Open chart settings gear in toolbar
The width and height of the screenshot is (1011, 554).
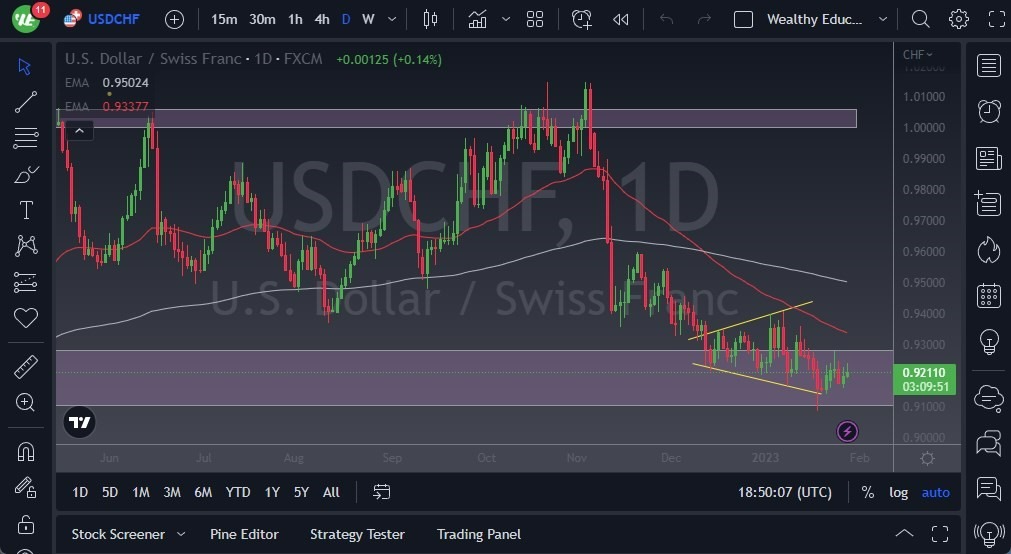[959, 19]
